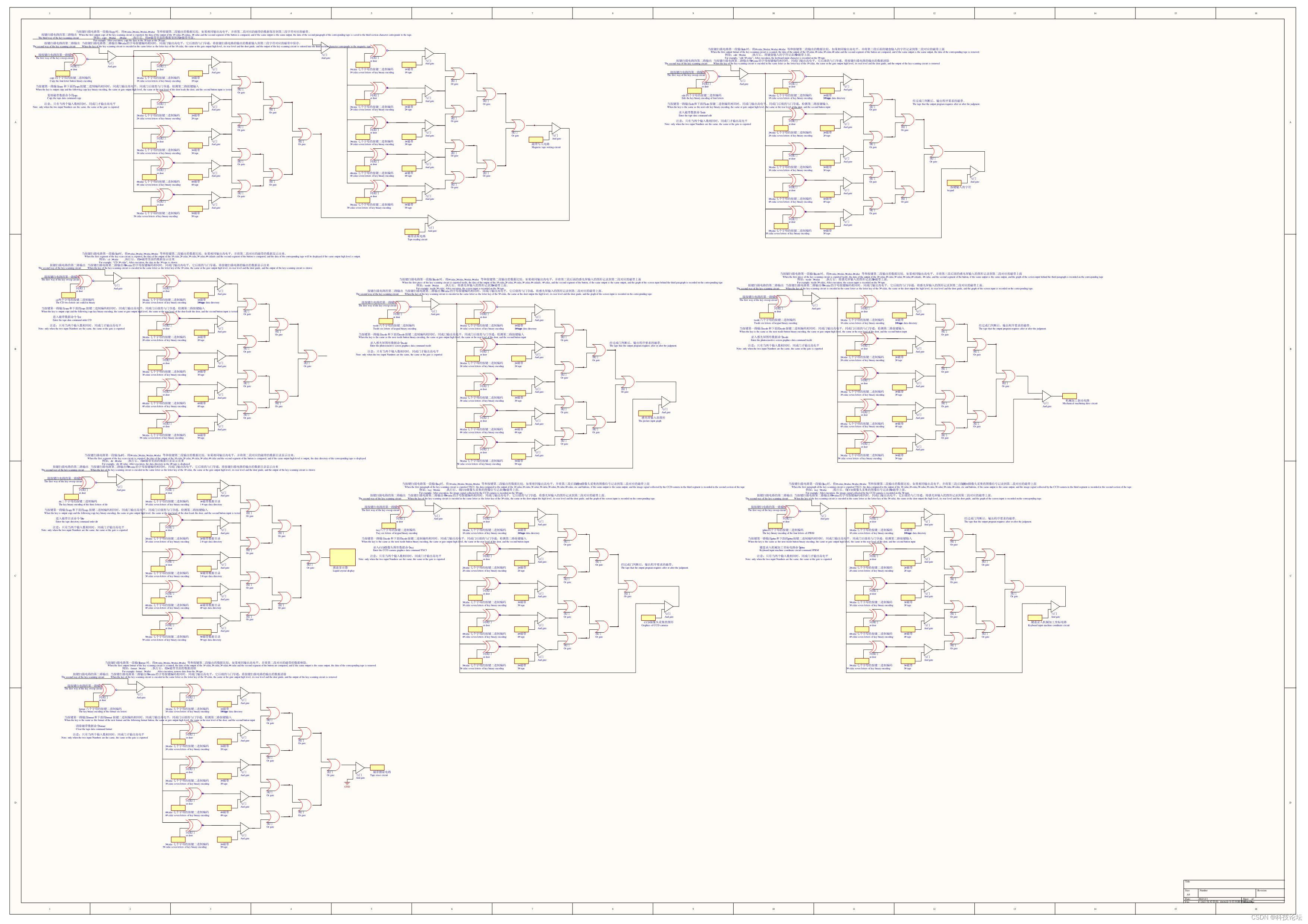Screen dimensions: 1308x924
Task: Click the Keyboard input machine coordinate circuit box
Action: [1034, 618]
